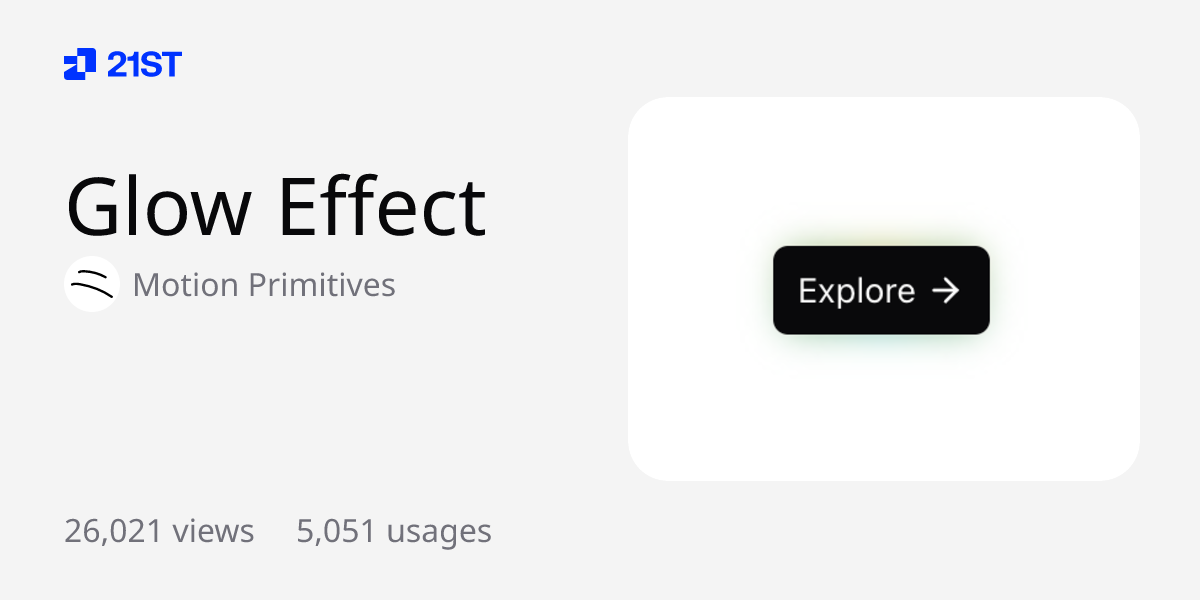Click the Motion Primitives avatar icon
Viewport: 1200px width, 600px height.
[x=92, y=284]
